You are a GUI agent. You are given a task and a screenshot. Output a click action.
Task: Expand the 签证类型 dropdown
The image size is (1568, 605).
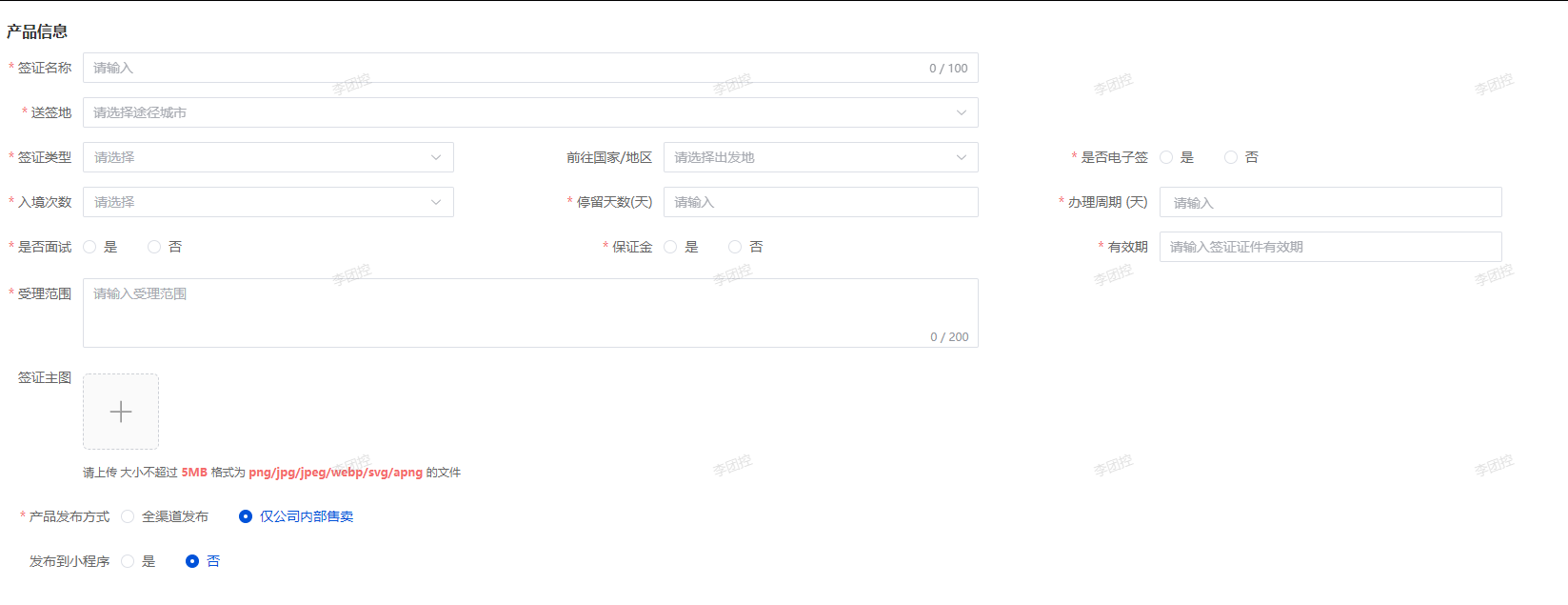[x=268, y=157]
